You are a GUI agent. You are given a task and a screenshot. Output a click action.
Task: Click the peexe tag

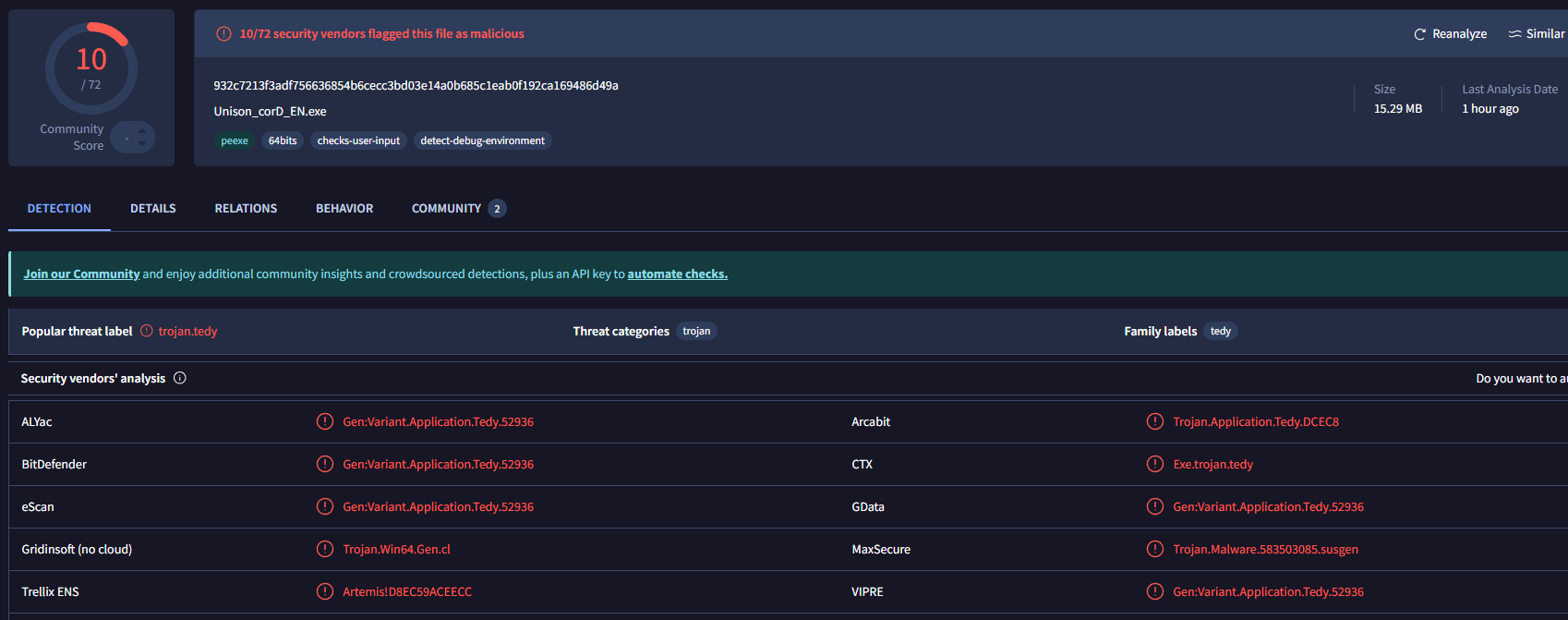[x=235, y=140]
